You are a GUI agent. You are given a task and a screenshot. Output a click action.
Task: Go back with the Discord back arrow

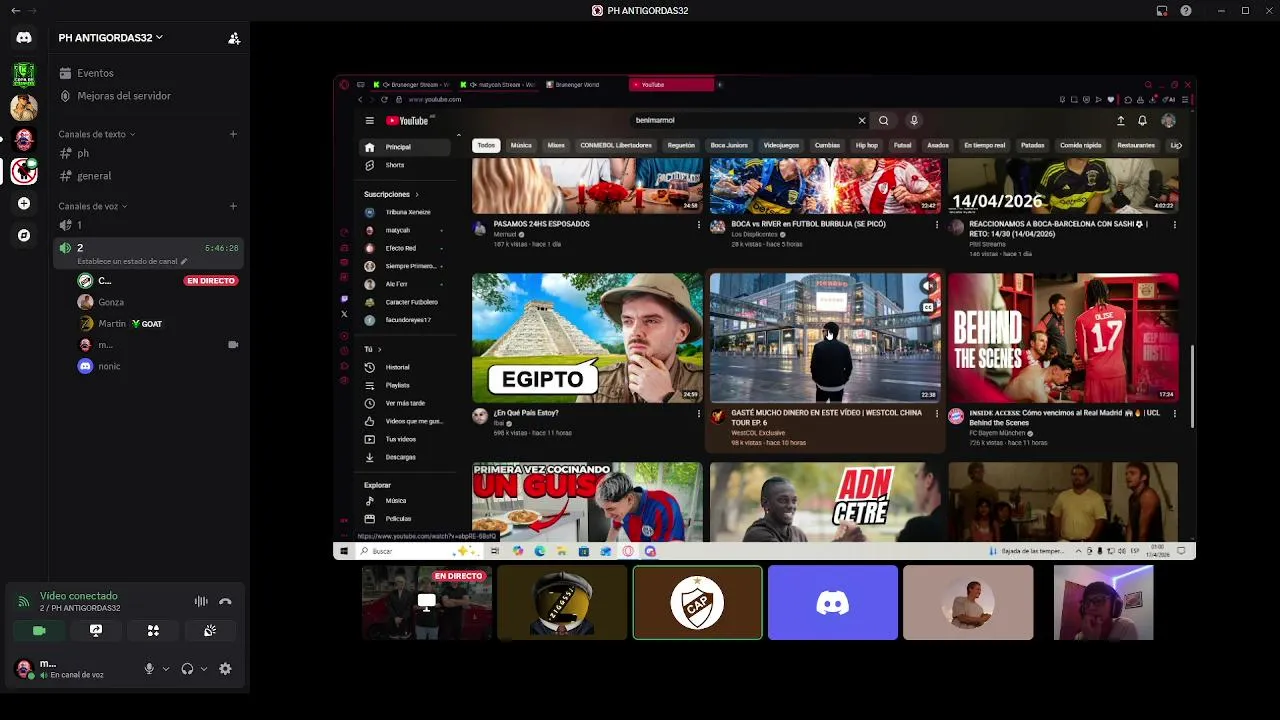tap(15, 10)
